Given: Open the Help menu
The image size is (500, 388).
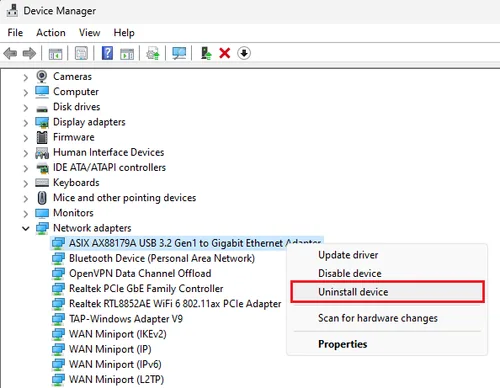Looking at the screenshot, I should tap(124, 33).
